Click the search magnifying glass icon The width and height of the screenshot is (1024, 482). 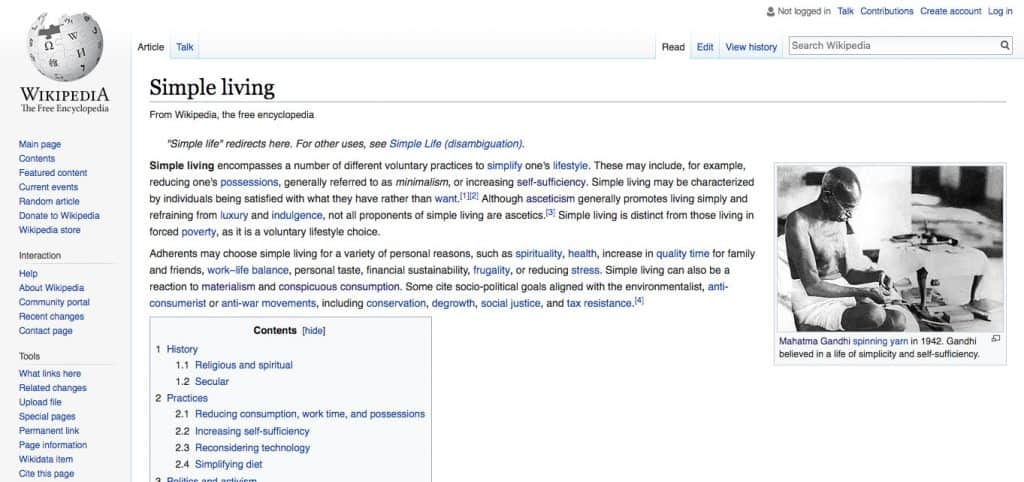pyautogui.click(x=1005, y=46)
